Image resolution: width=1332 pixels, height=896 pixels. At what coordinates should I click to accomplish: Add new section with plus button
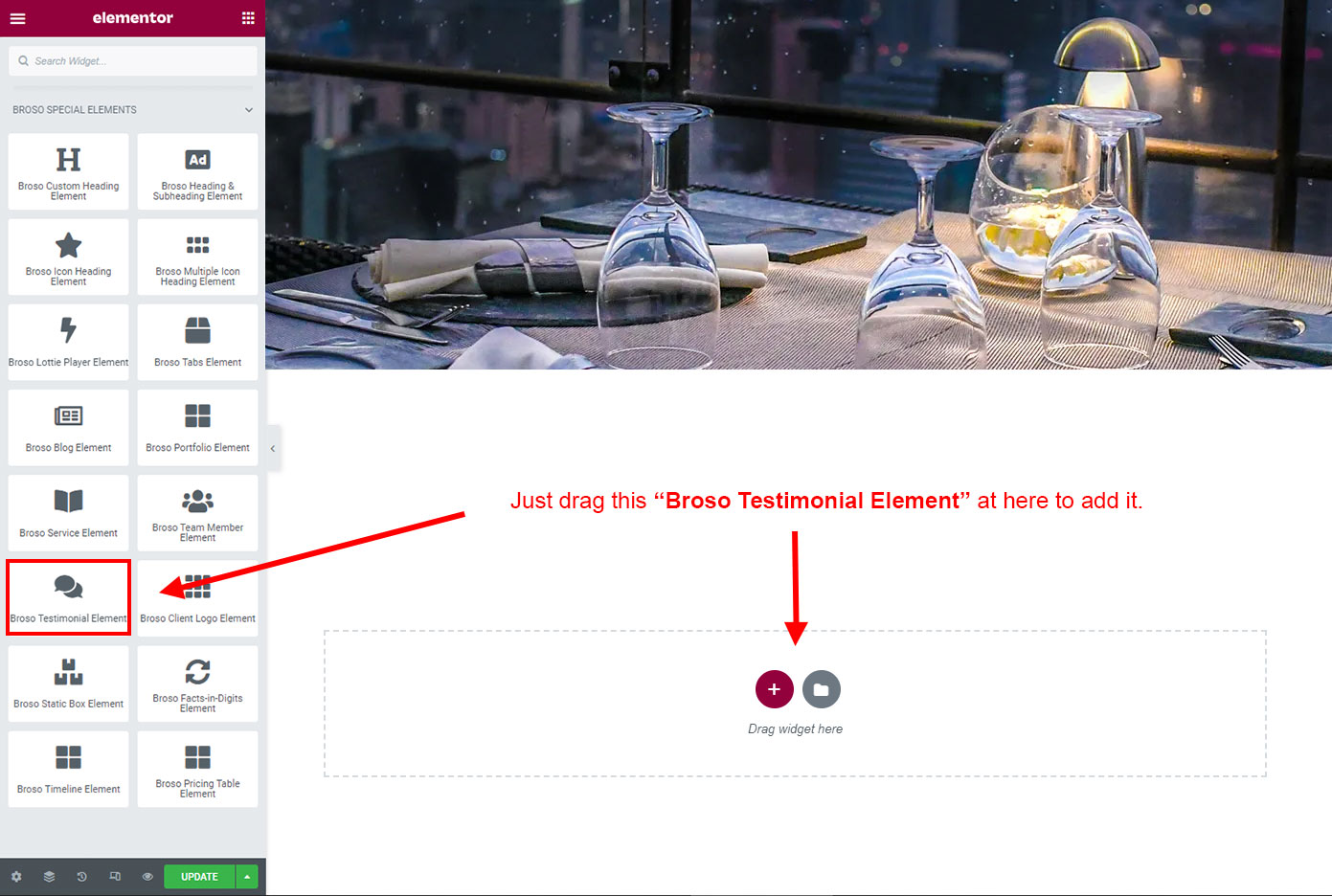(774, 689)
